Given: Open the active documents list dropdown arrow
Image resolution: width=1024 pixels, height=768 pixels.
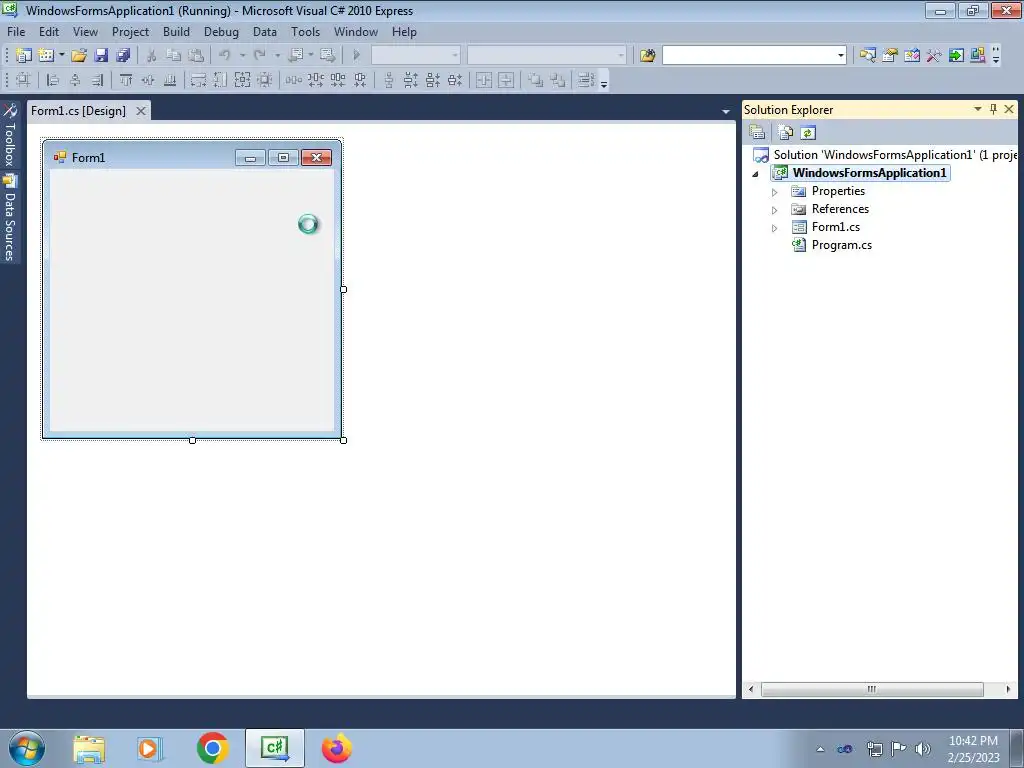Looking at the screenshot, I should coord(726,112).
